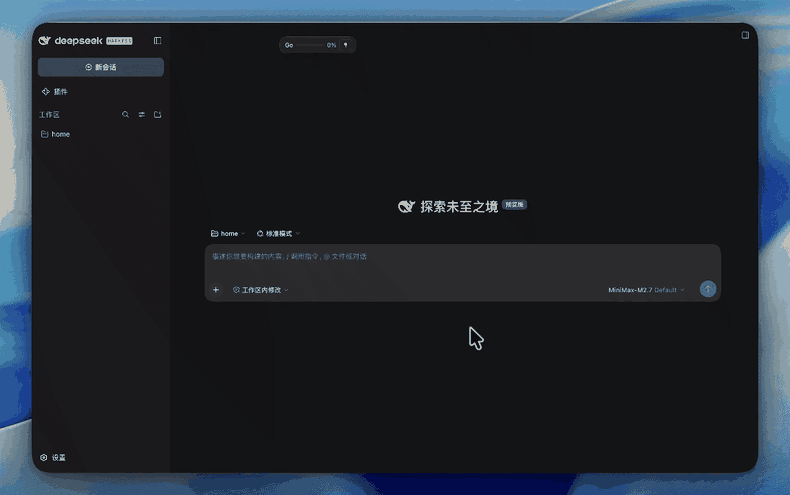Click the Go usage progress bar
Screen dimensions: 790x495
point(309,45)
